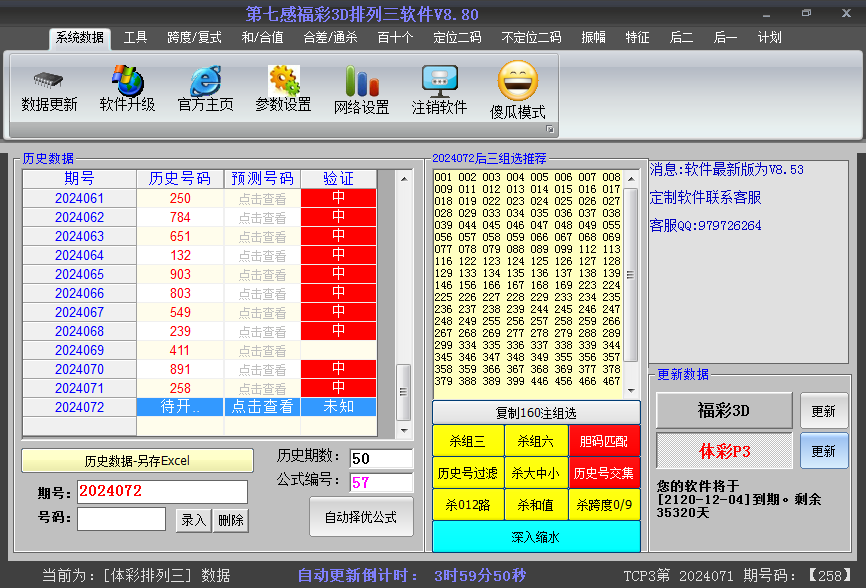Activate 傻瓜模式 smiley face icon
This screenshot has height=588, width=866.
click(517, 82)
